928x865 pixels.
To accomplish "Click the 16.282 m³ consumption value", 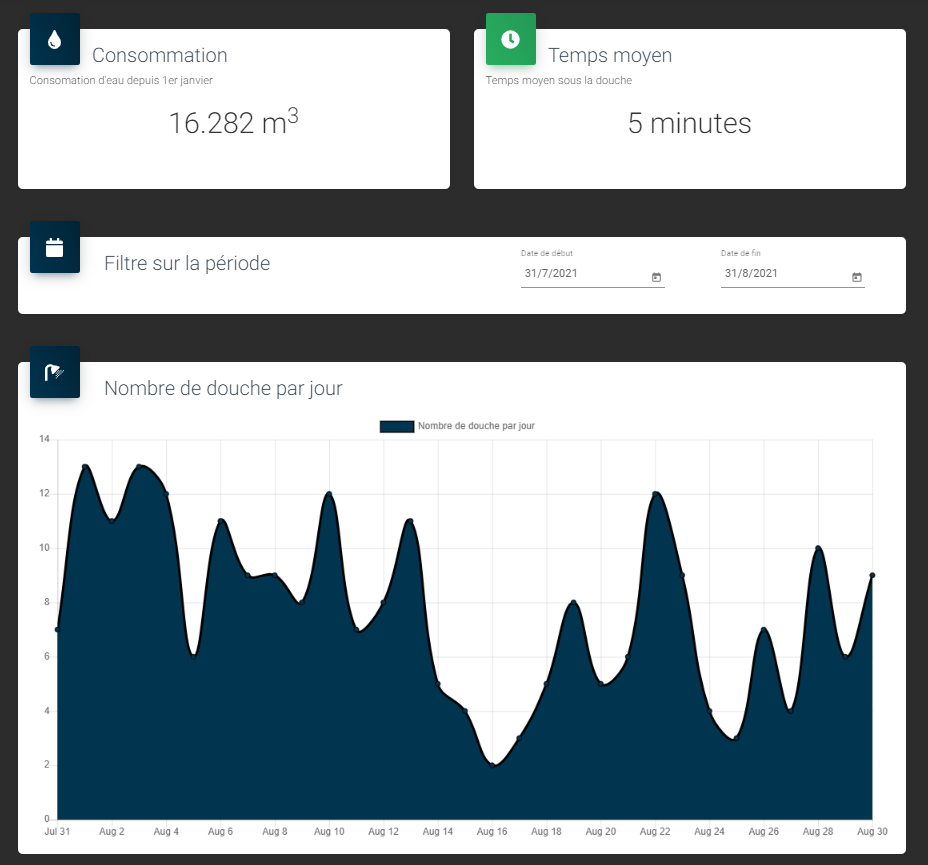I will (234, 122).
